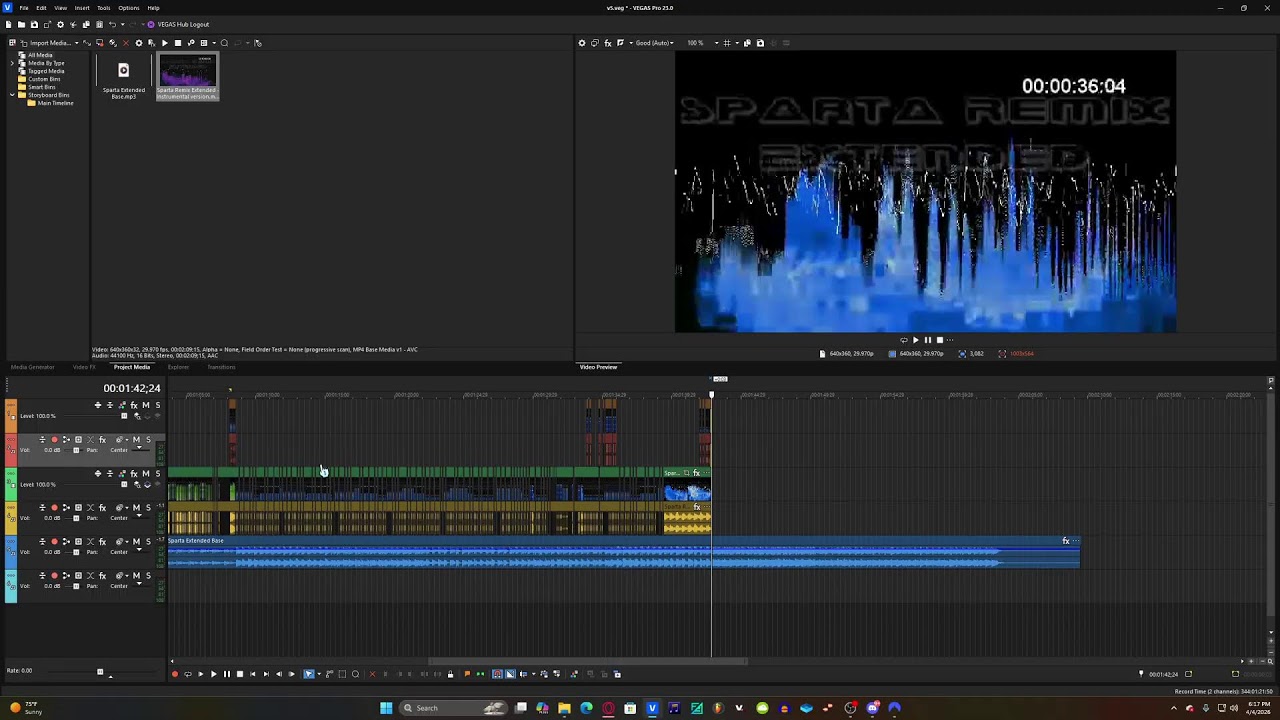Play from the Video Preview transport

[915, 340]
